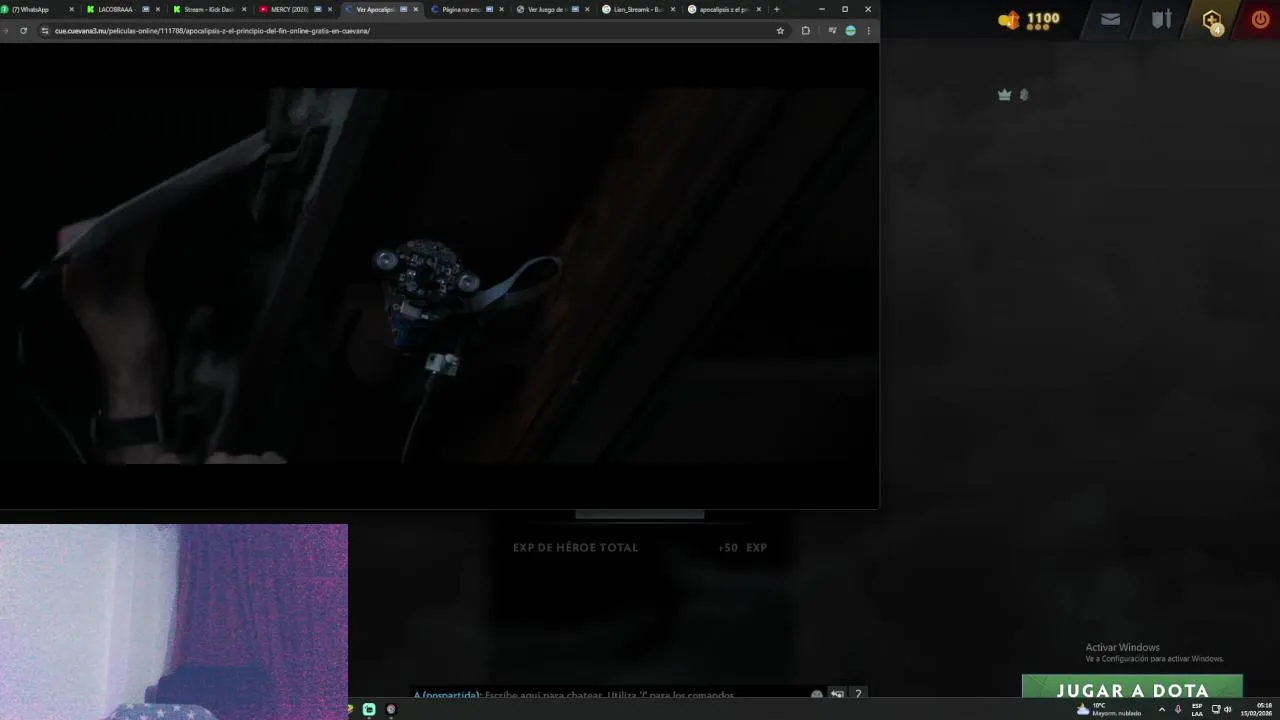Click the microphone icon in system tray
Screen dimensions: 1280x720
point(1178,709)
